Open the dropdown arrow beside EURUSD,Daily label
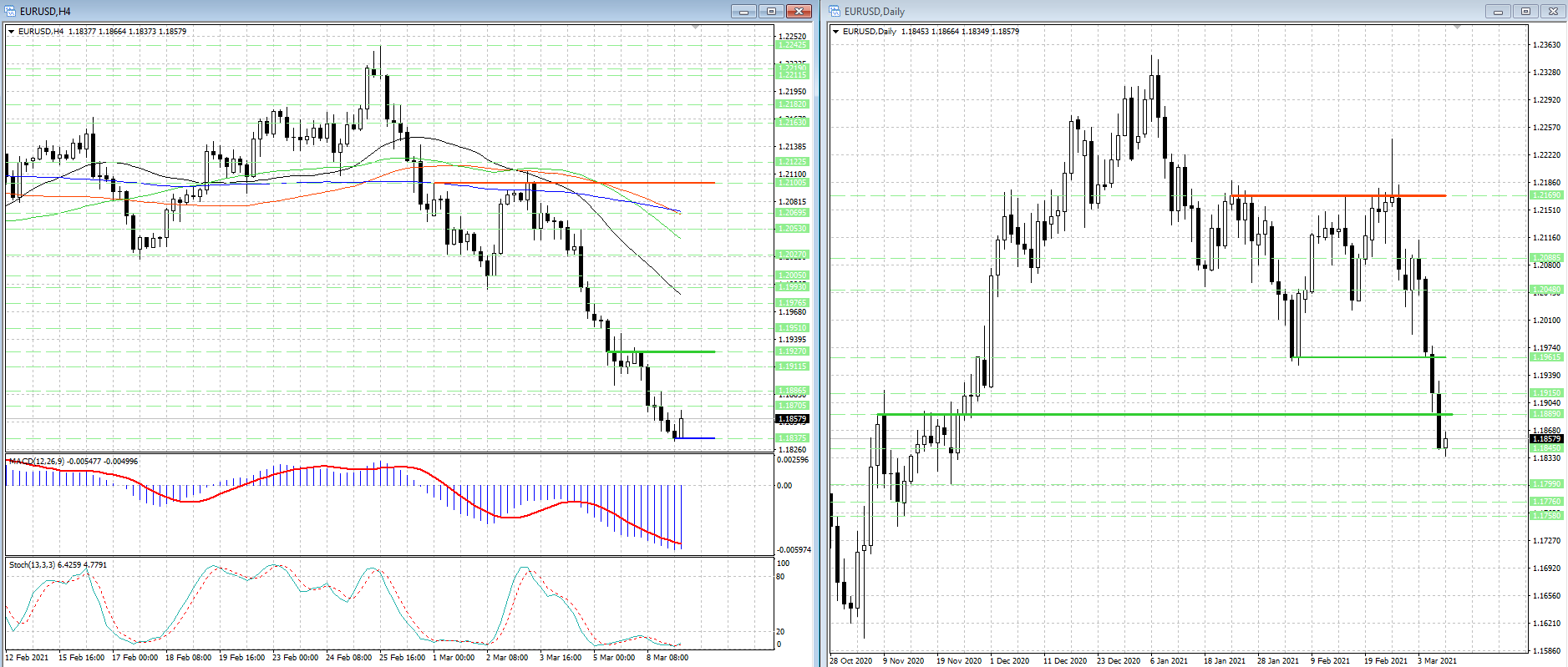Viewport: 1568px width, 667px height. point(836,32)
